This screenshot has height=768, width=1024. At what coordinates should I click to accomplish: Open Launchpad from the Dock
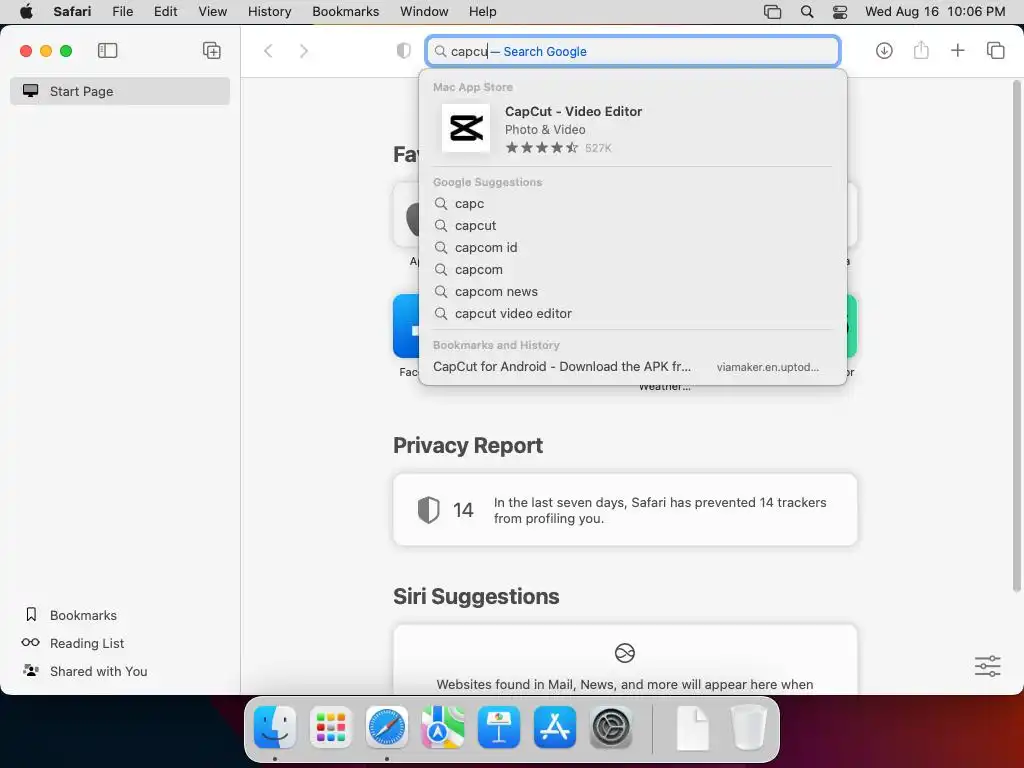[x=331, y=727]
